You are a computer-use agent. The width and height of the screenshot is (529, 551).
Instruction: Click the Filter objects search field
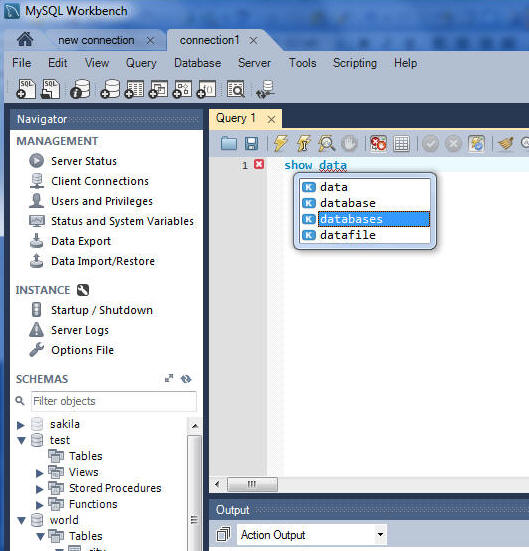point(114,401)
